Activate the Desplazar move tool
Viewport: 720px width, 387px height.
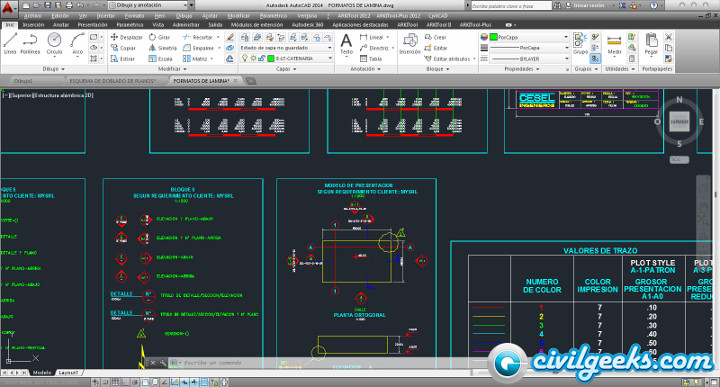pyautogui.click(x=127, y=37)
